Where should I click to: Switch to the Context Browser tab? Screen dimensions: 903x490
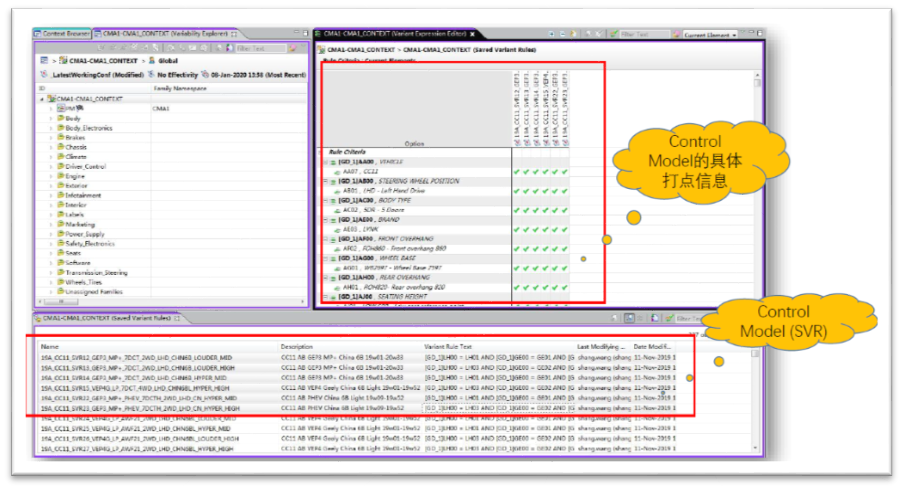pyautogui.click(x=64, y=34)
